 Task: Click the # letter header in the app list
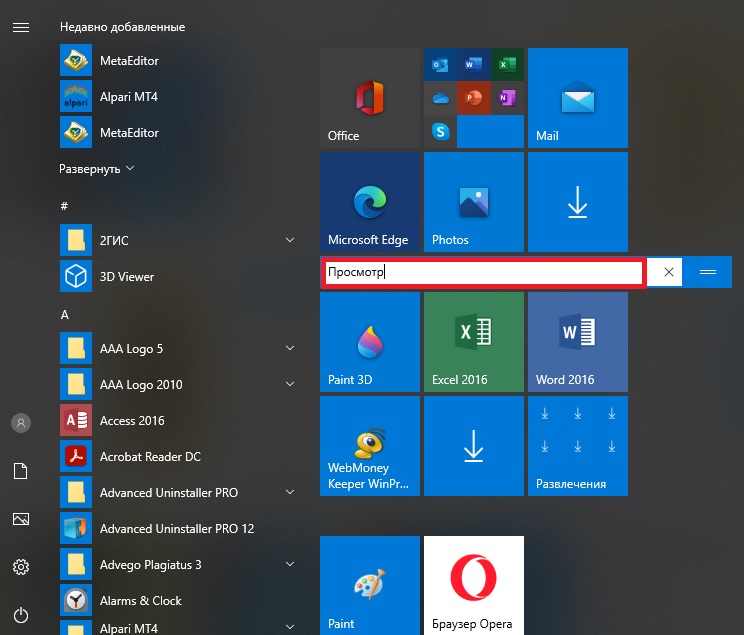pos(64,206)
